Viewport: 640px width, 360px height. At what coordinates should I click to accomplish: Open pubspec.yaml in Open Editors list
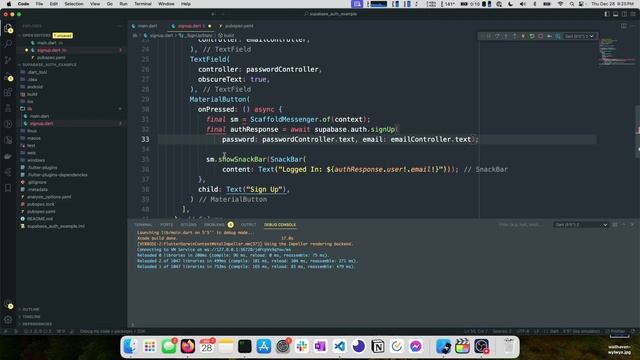(51, 58)
